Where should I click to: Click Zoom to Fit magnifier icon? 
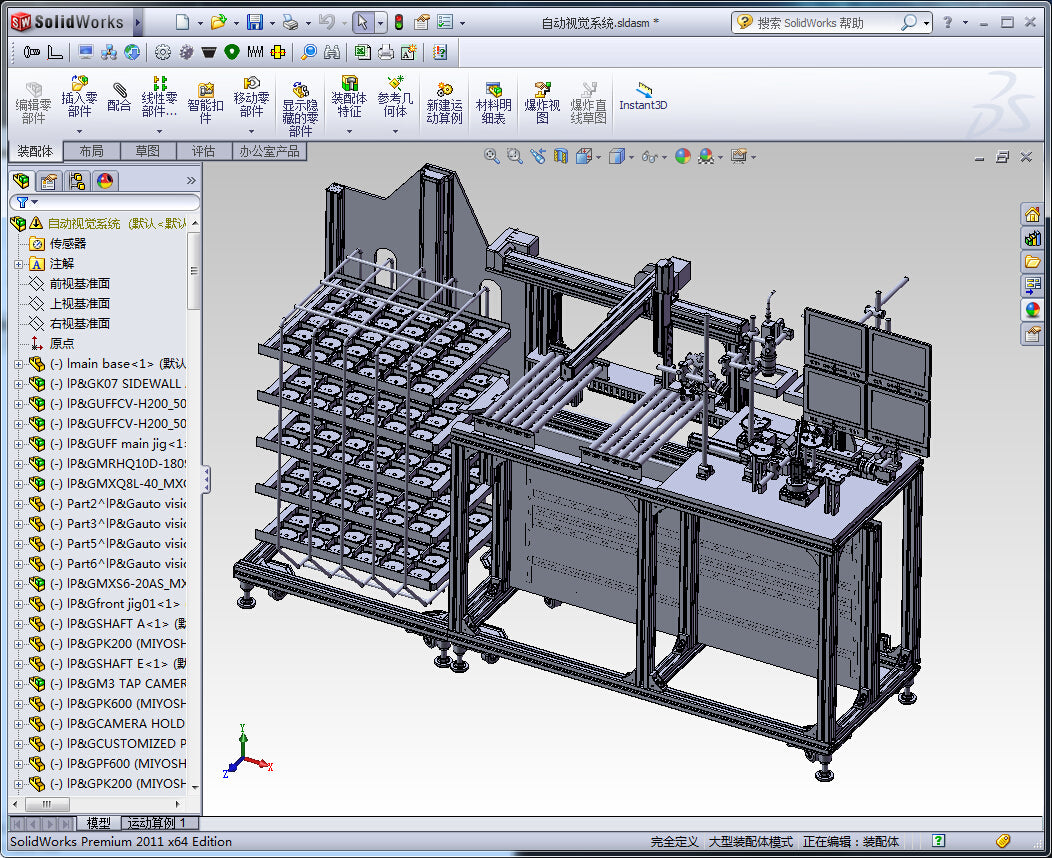(x=492, y=156)
